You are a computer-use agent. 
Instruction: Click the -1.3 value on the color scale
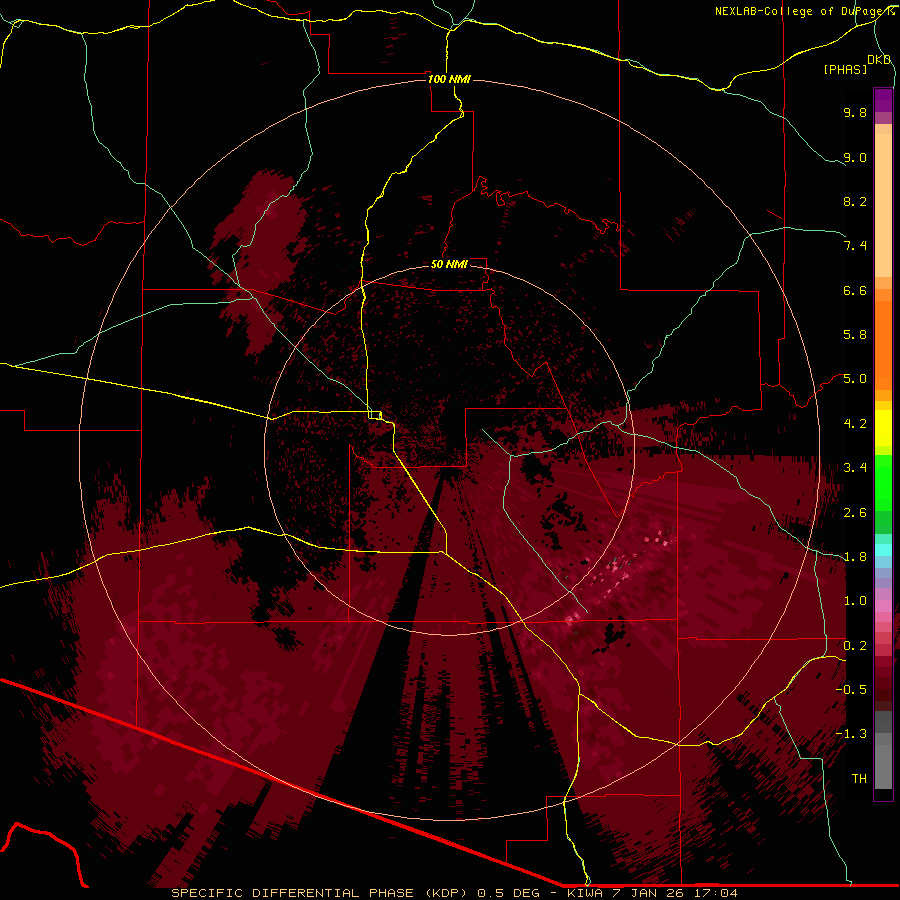(x=851, y=734)
